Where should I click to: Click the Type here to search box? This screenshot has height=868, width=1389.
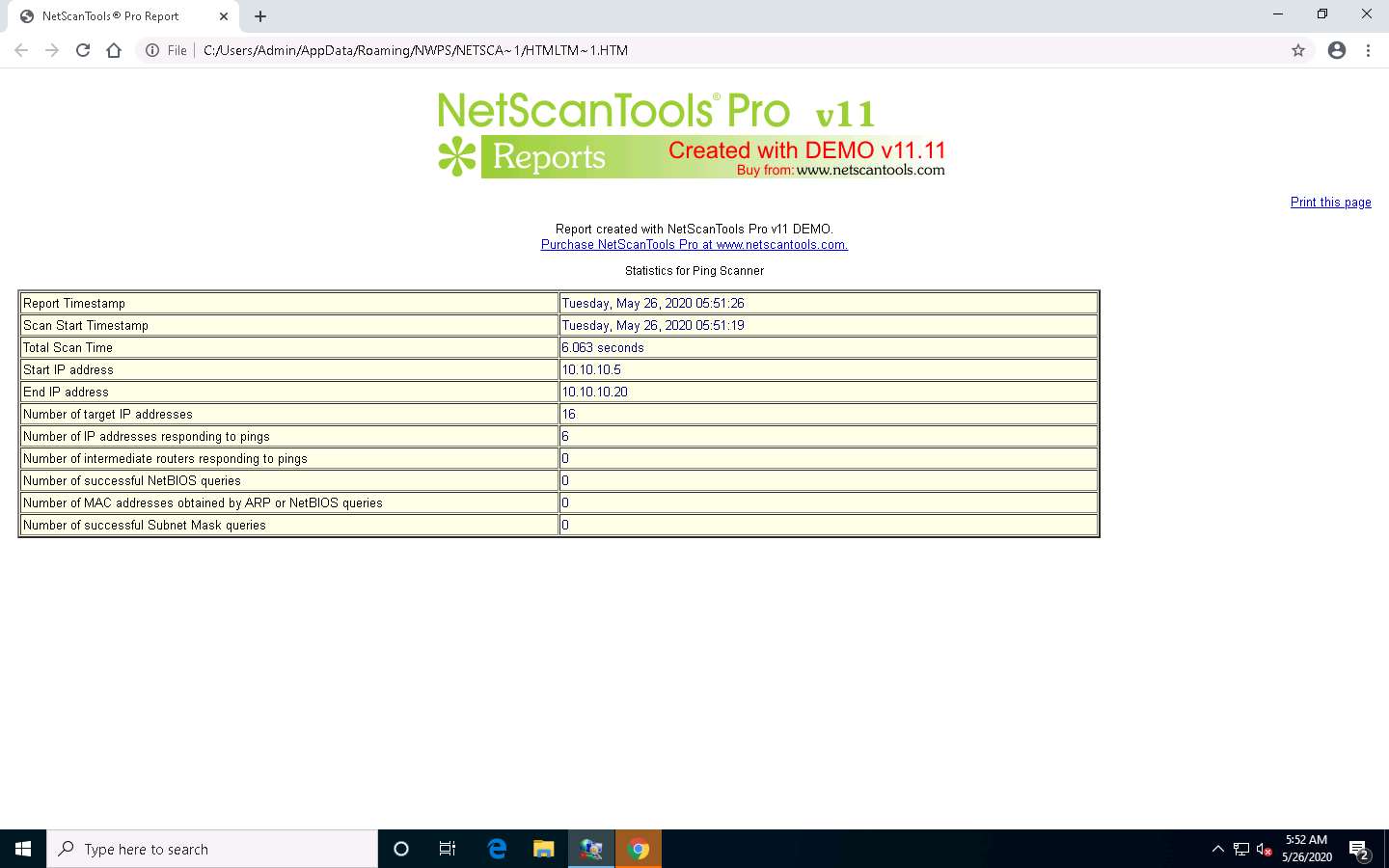coord(212,849)
